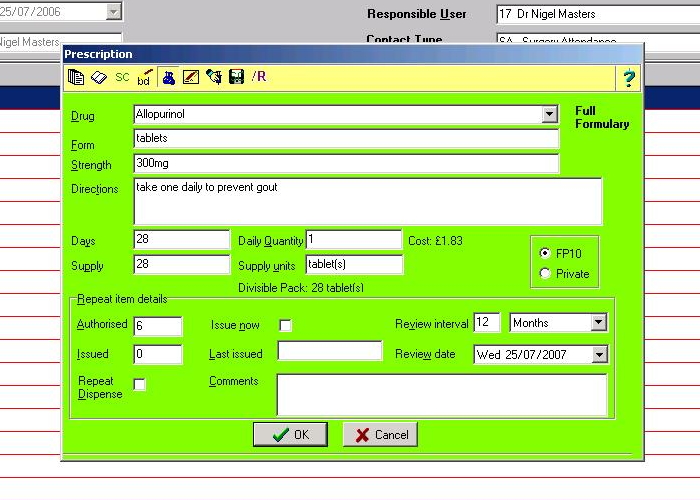Click the floppy disk save icon
700x500 pixels.
coord(236,77)
